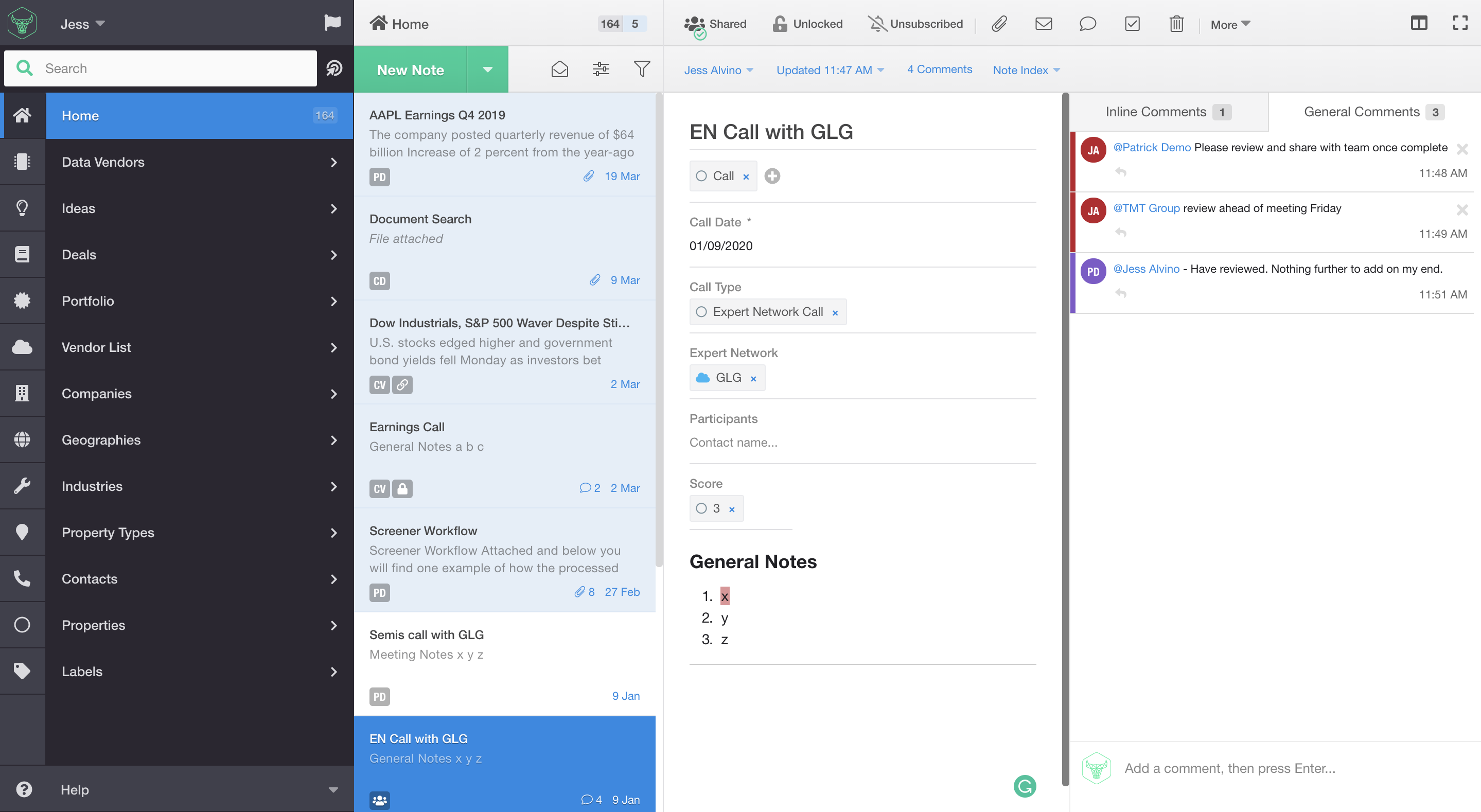
Task: Click the 4 Comments link
Action: 940,69
